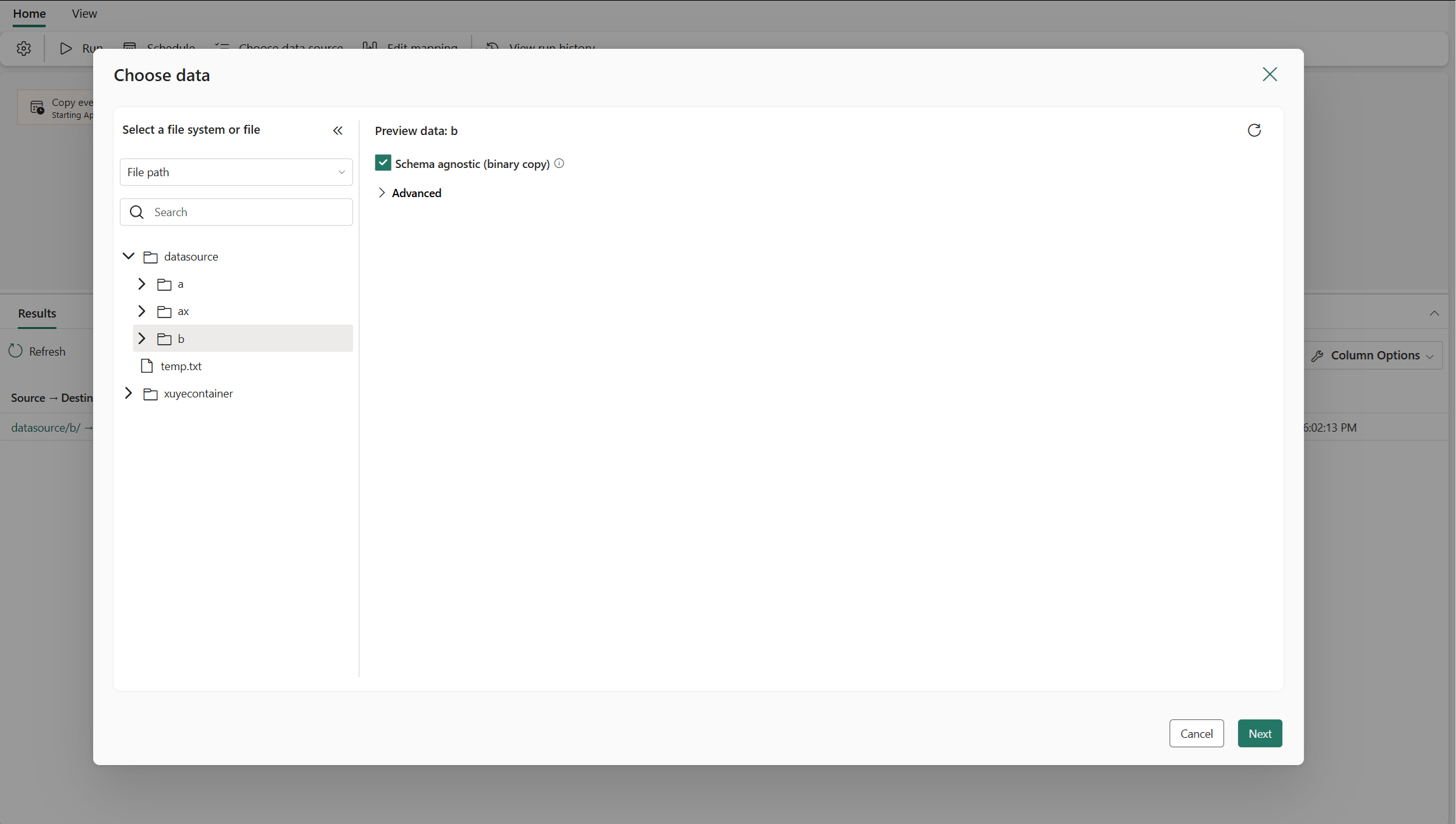Expand folder ax chevron
The width and height of the screenshot is (1456, 824).
(x=142, y=311)
